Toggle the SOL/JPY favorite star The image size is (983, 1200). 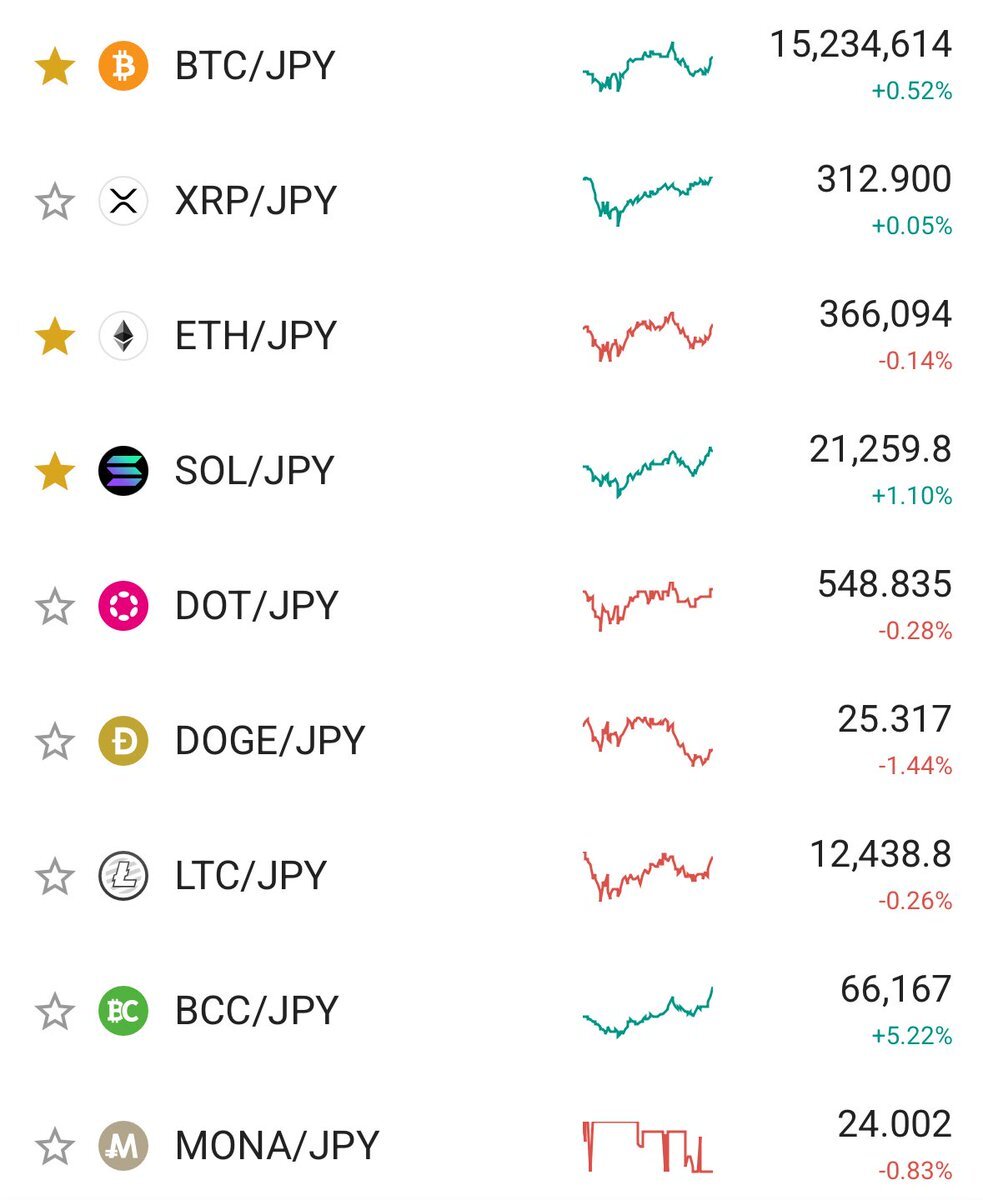[54, 471]
